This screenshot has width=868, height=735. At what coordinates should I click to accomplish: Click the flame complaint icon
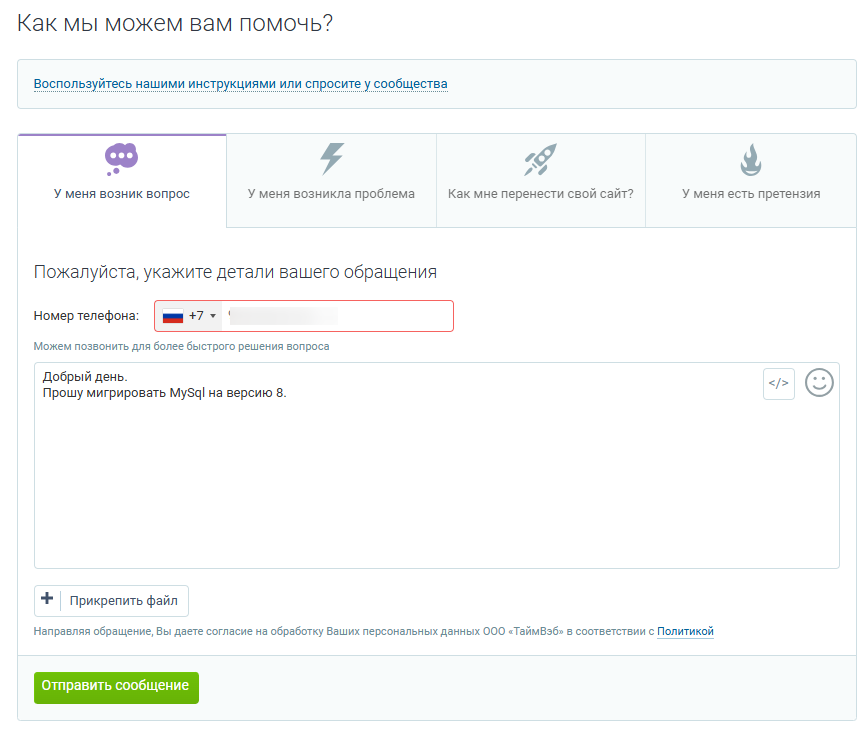click(x=750, y=159)
